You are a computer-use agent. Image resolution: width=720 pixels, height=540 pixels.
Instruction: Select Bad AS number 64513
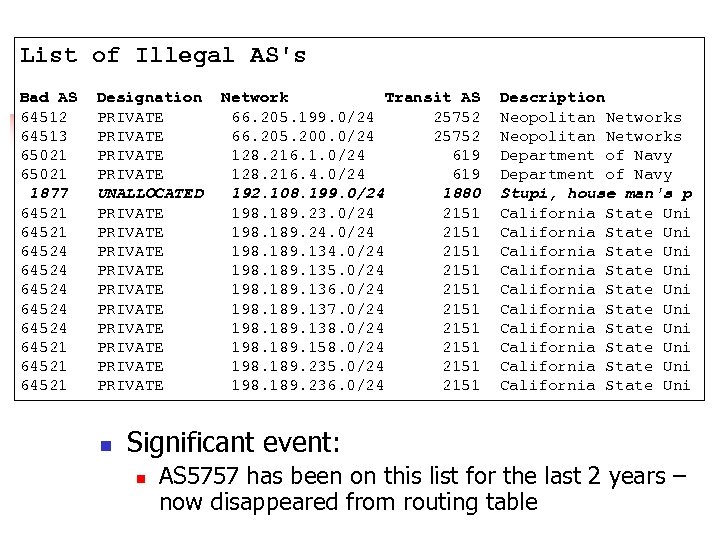(x=43, y=136)
